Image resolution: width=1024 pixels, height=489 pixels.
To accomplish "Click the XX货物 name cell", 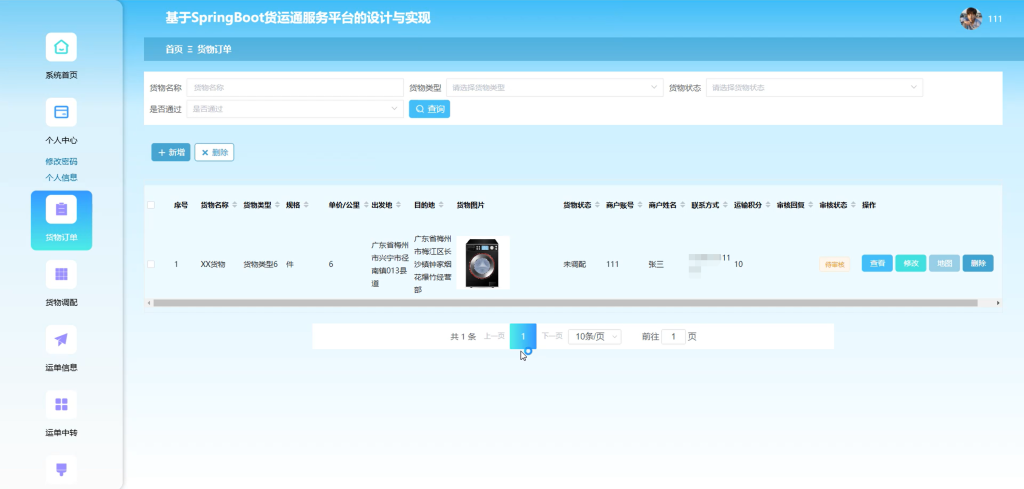I will pos(213,264).
